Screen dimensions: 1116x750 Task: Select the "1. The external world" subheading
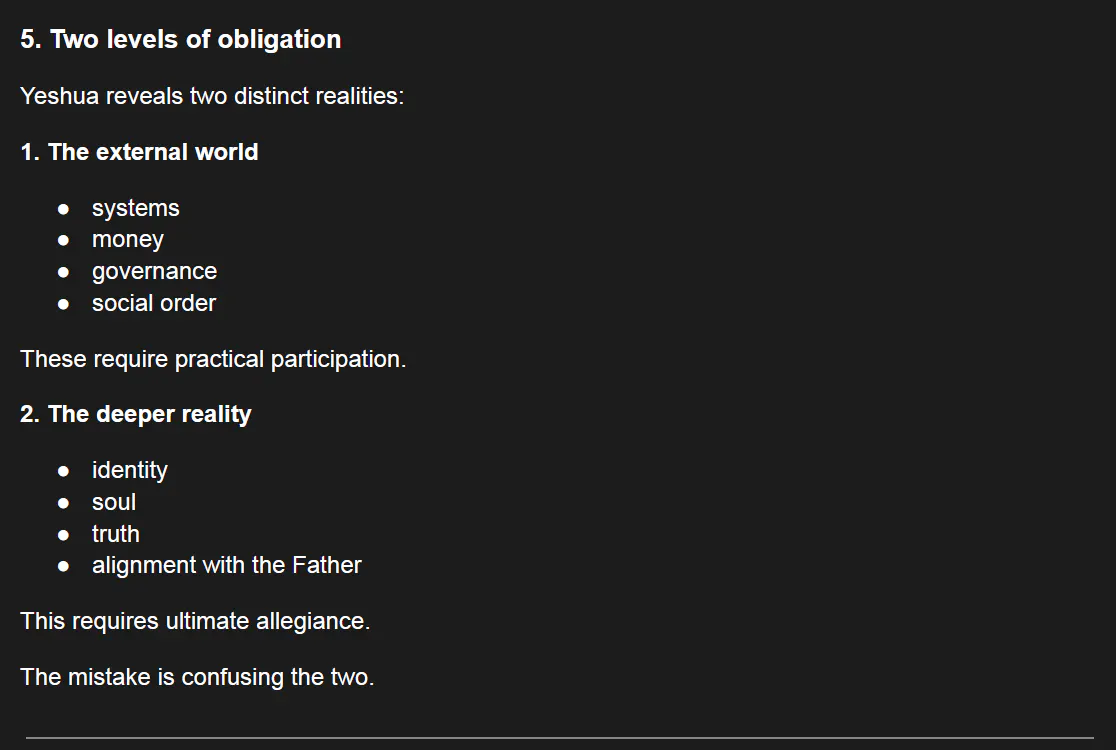tap(139, 152)
